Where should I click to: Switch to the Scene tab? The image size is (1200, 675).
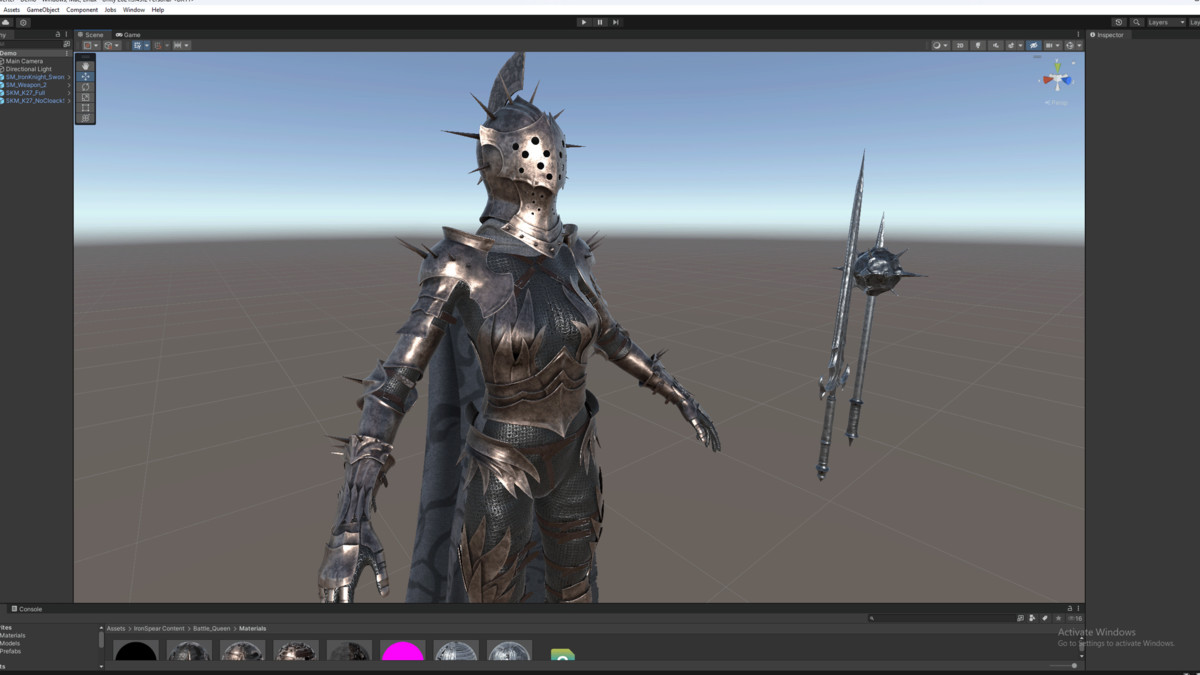(x=91, y=35)
